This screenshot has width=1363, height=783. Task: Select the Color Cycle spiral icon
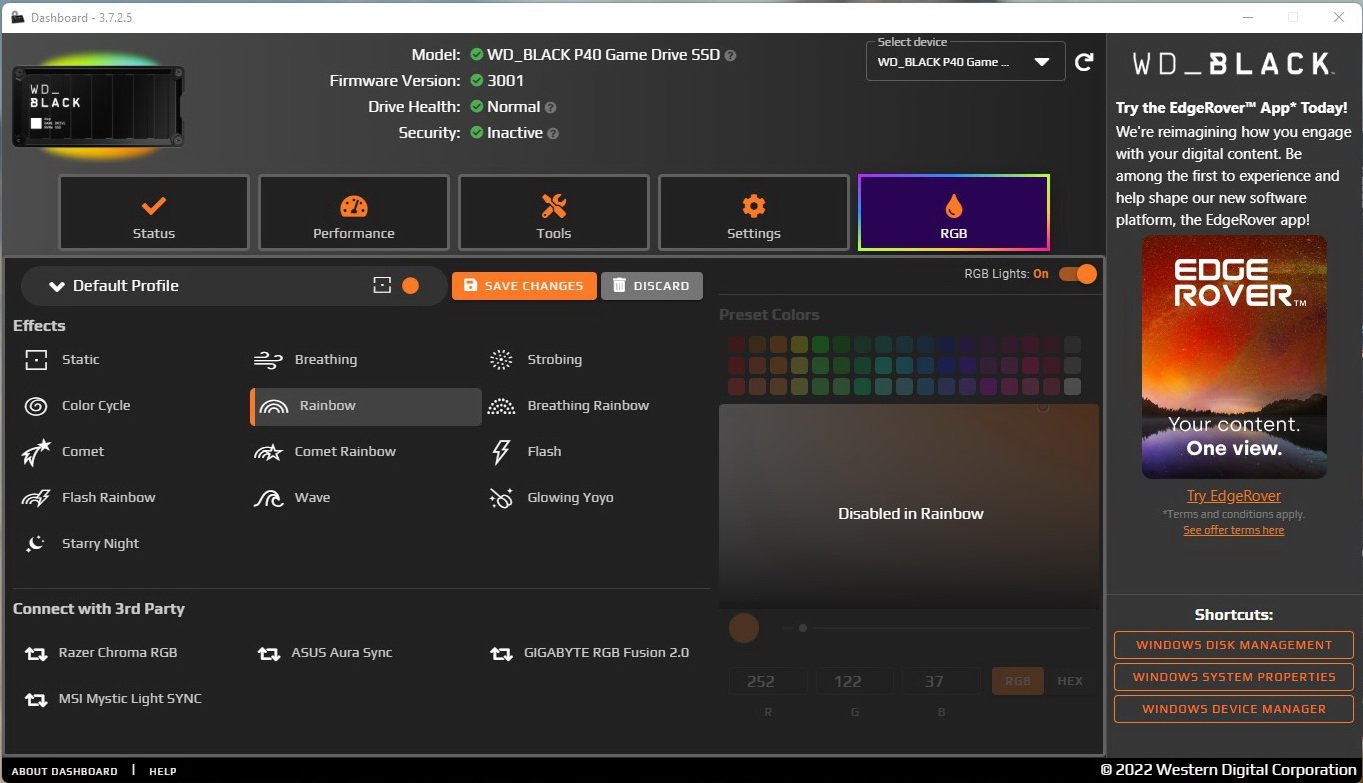(x=36, y=406)
